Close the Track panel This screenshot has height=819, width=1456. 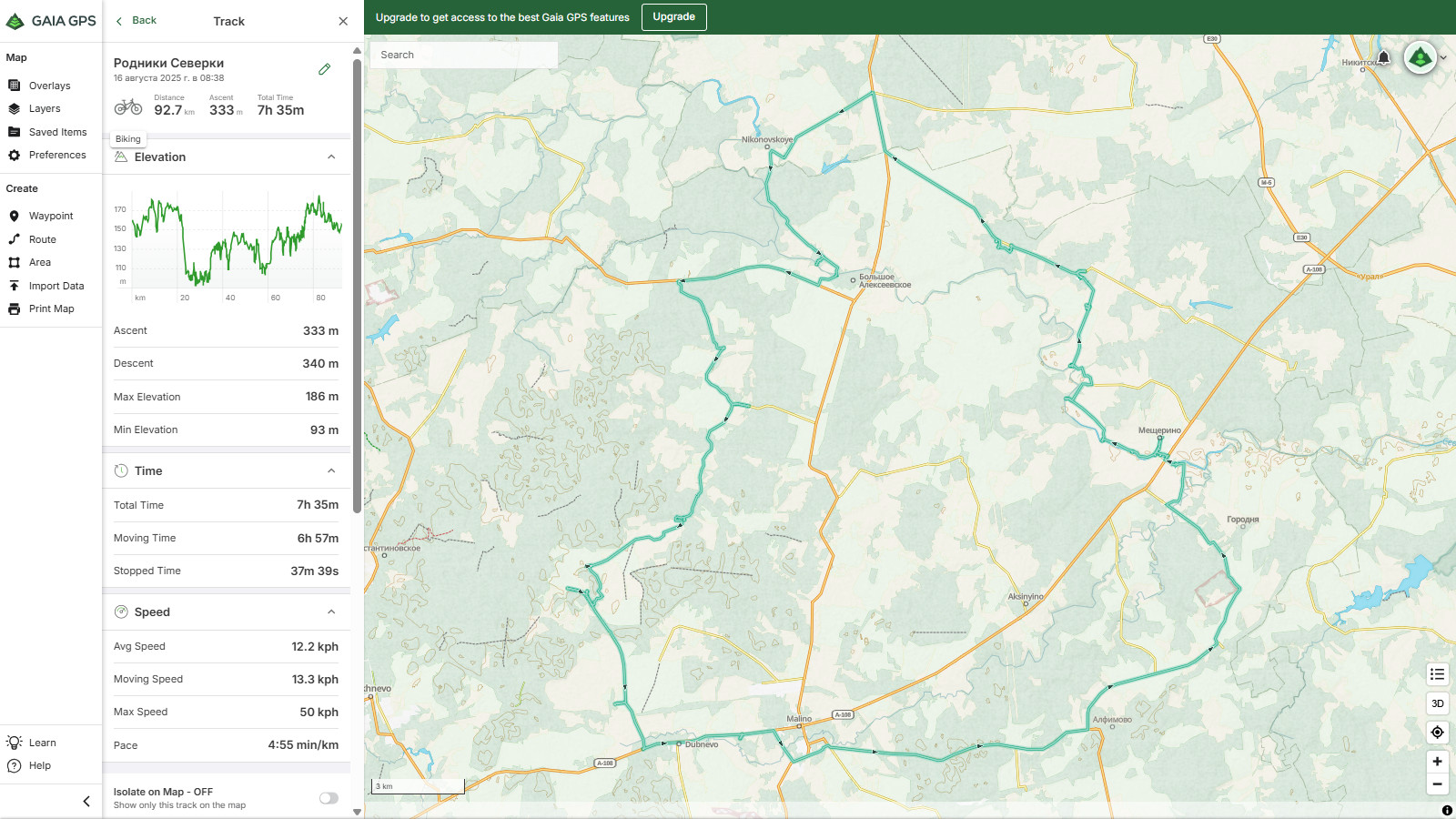343,21
